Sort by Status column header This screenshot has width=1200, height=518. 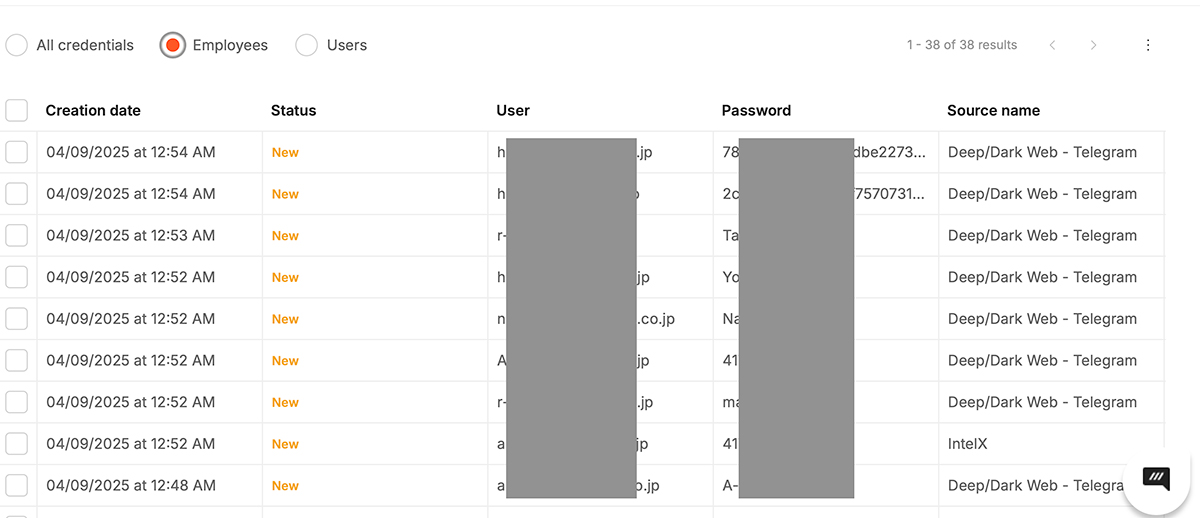pos(293,110)
